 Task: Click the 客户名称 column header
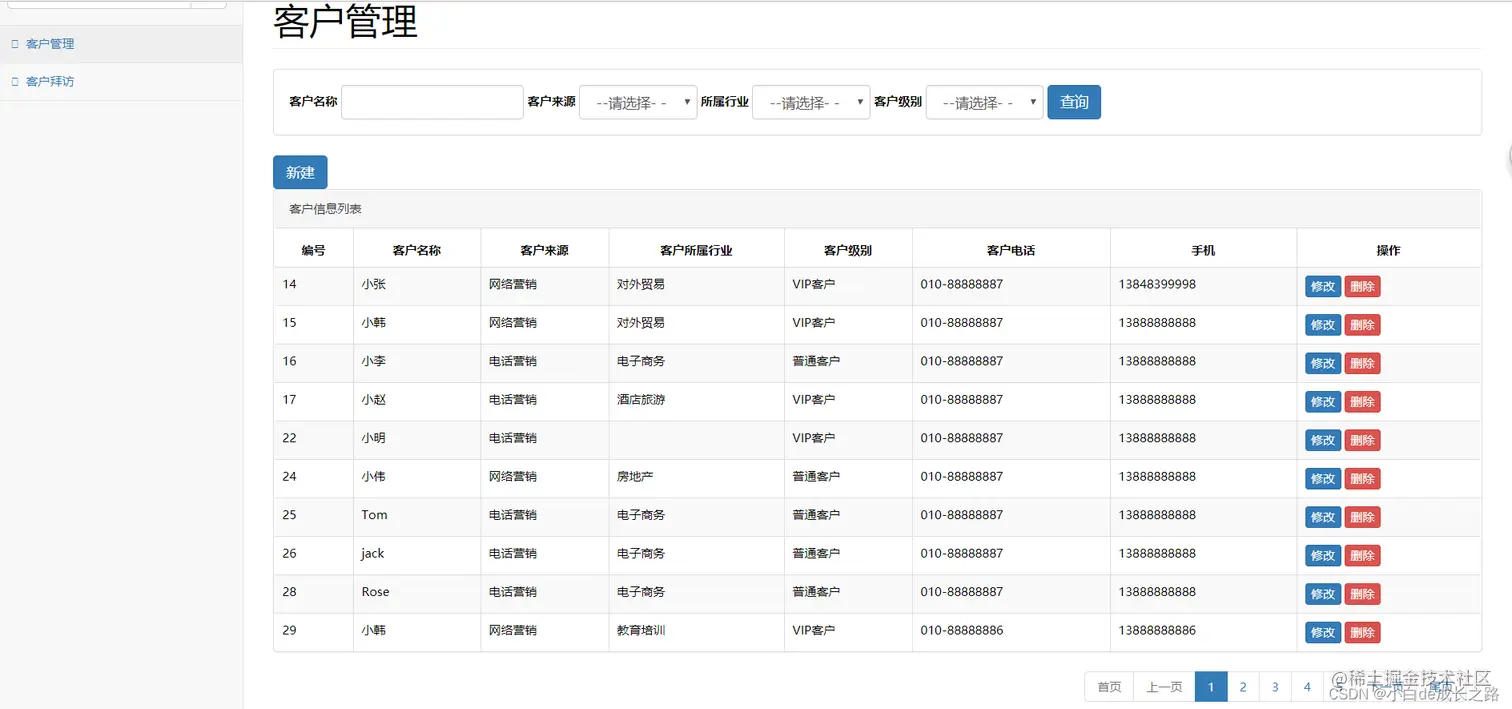point(417,250)
